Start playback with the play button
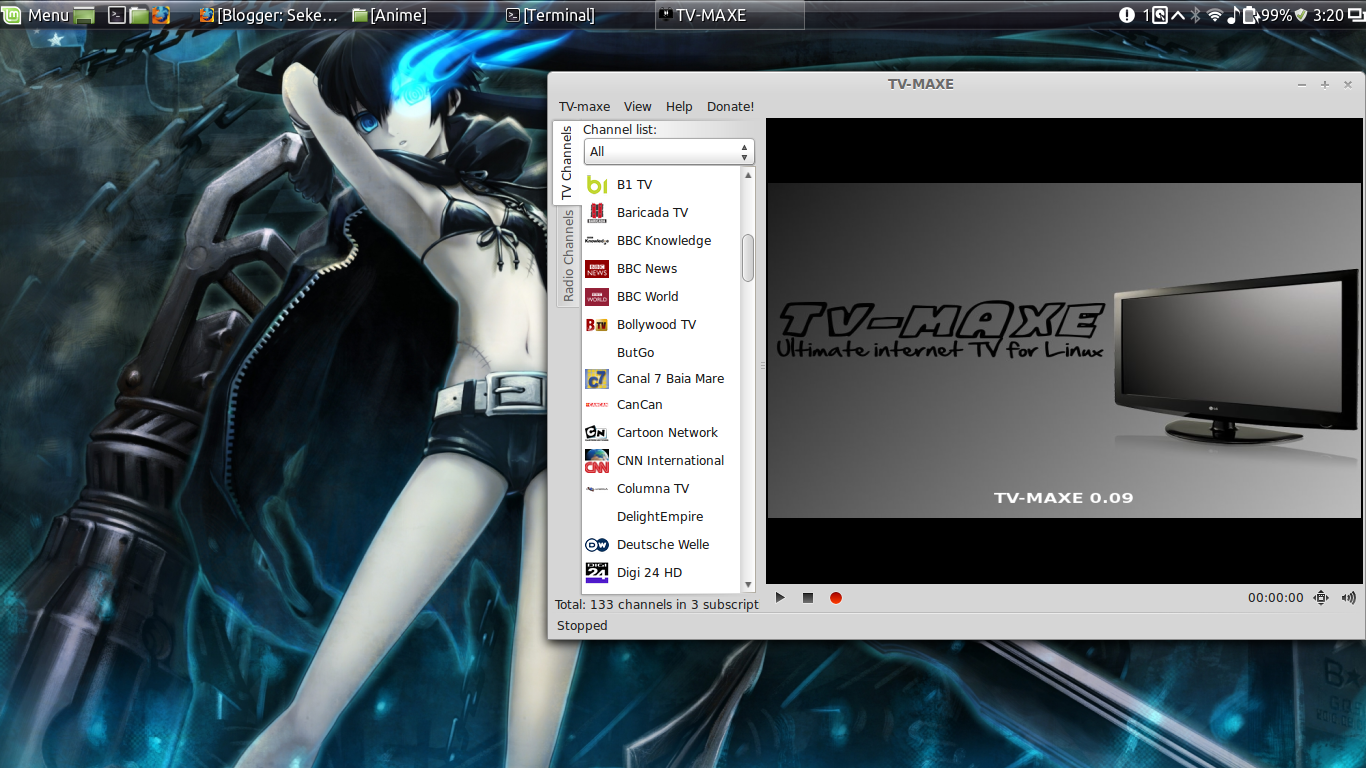Image resolution: width=1366 pixels, height=768 pixels. (780, 598)
